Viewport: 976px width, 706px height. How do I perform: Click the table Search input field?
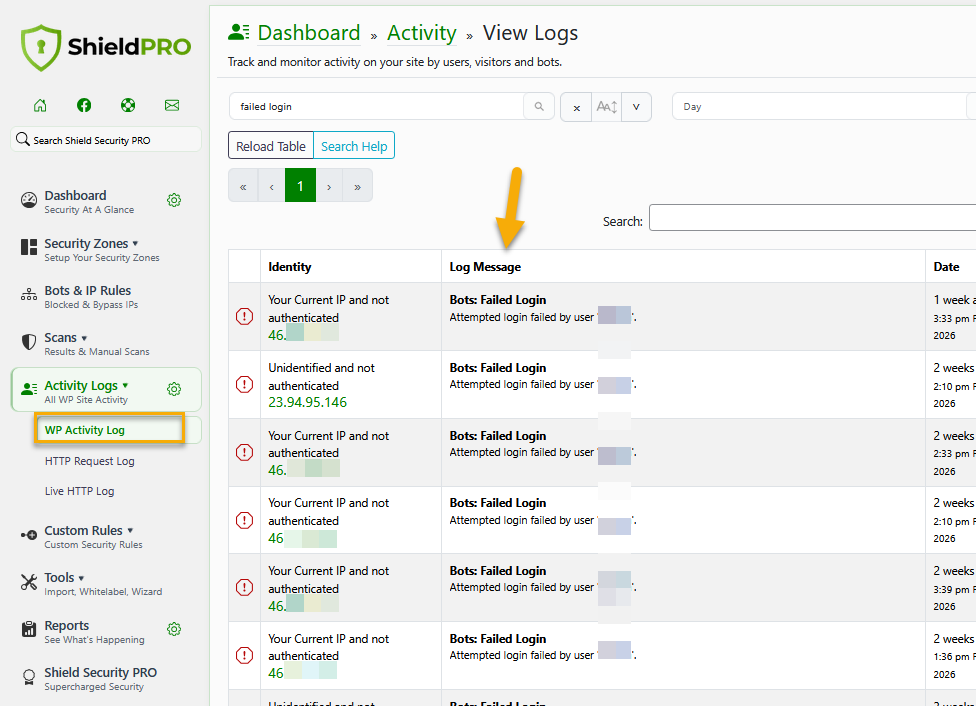tap(812, 217)
